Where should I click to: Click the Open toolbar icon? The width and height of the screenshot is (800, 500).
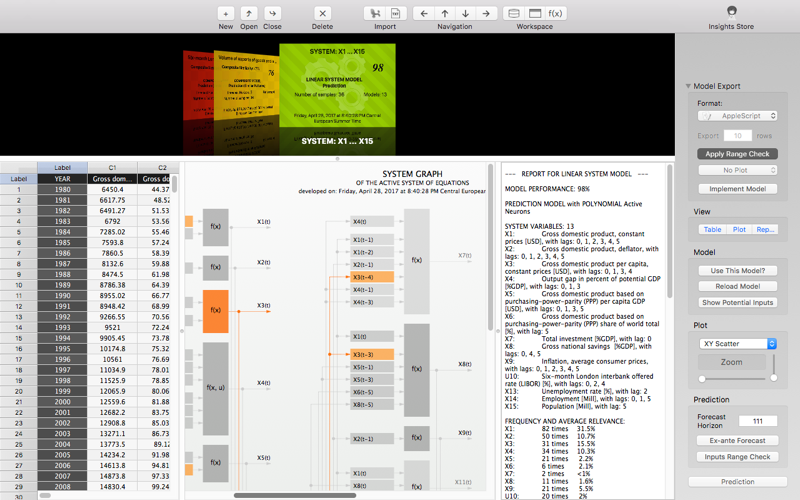[249, 14]
